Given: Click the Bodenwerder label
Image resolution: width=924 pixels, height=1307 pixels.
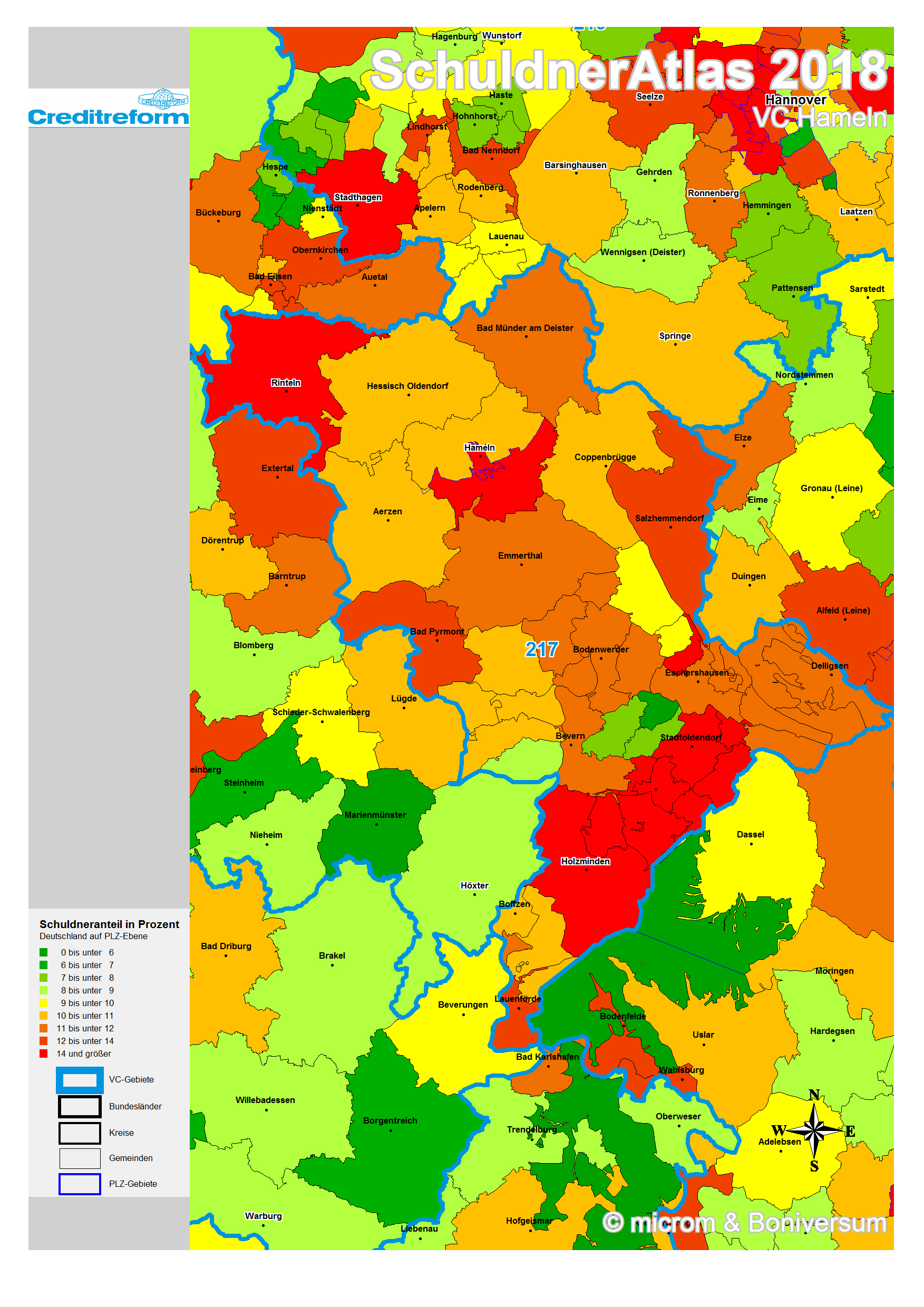Looking at the screenshot, I should point(601,649).
